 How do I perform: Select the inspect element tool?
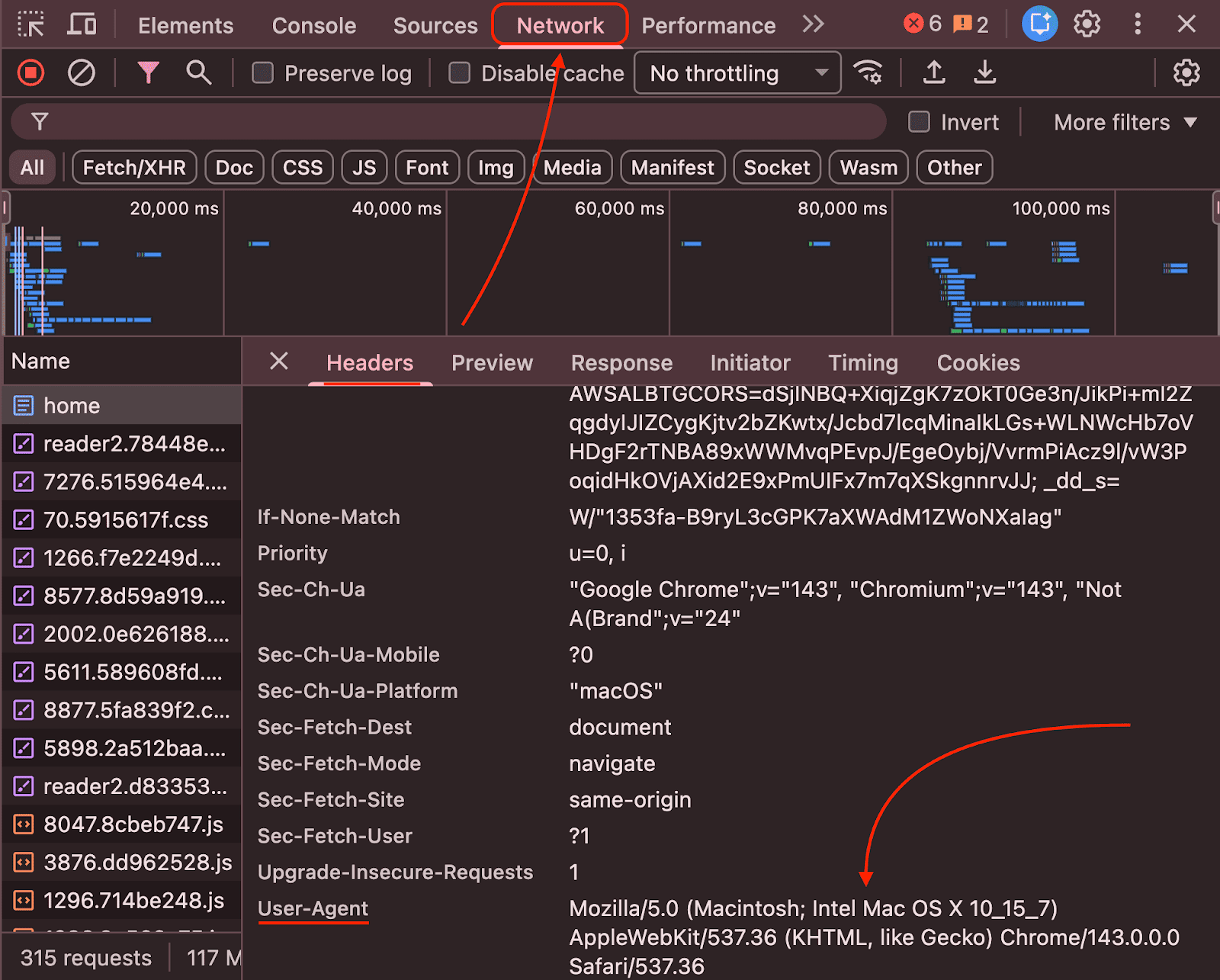tap(30, 24)
